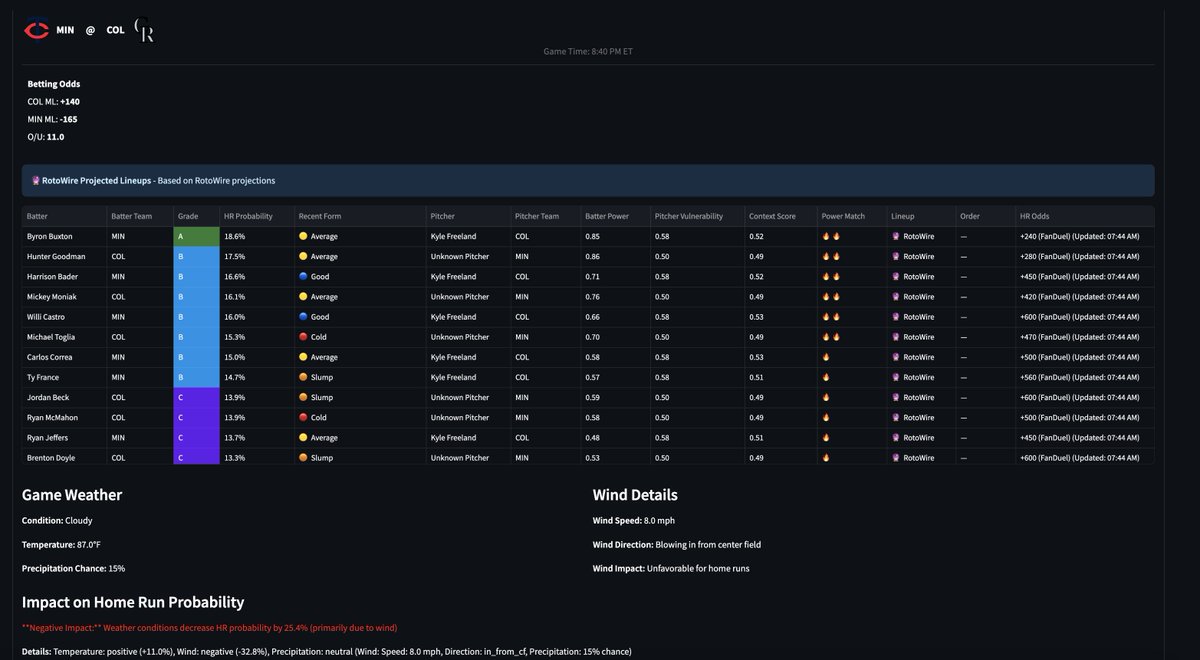The height and width of the screenshot is (660, 1200).
Task: Click the Minnesota Twins logo
Action: click(36, 30)
